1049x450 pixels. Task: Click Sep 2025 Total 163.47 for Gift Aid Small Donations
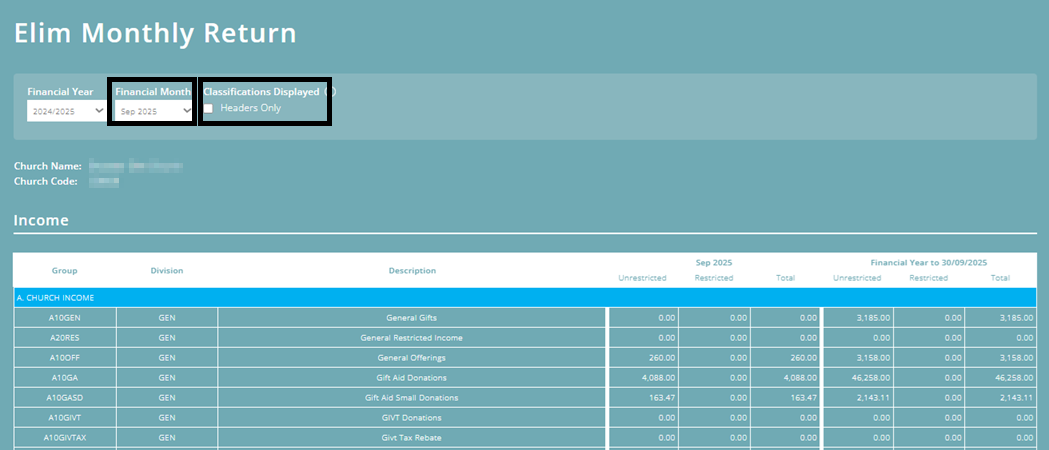pyautogui.click(x=802, y=398)
